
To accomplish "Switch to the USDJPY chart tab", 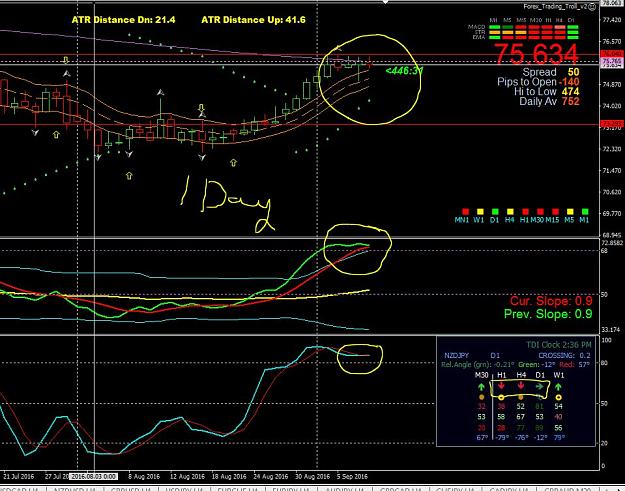I will tap(185, 488).
